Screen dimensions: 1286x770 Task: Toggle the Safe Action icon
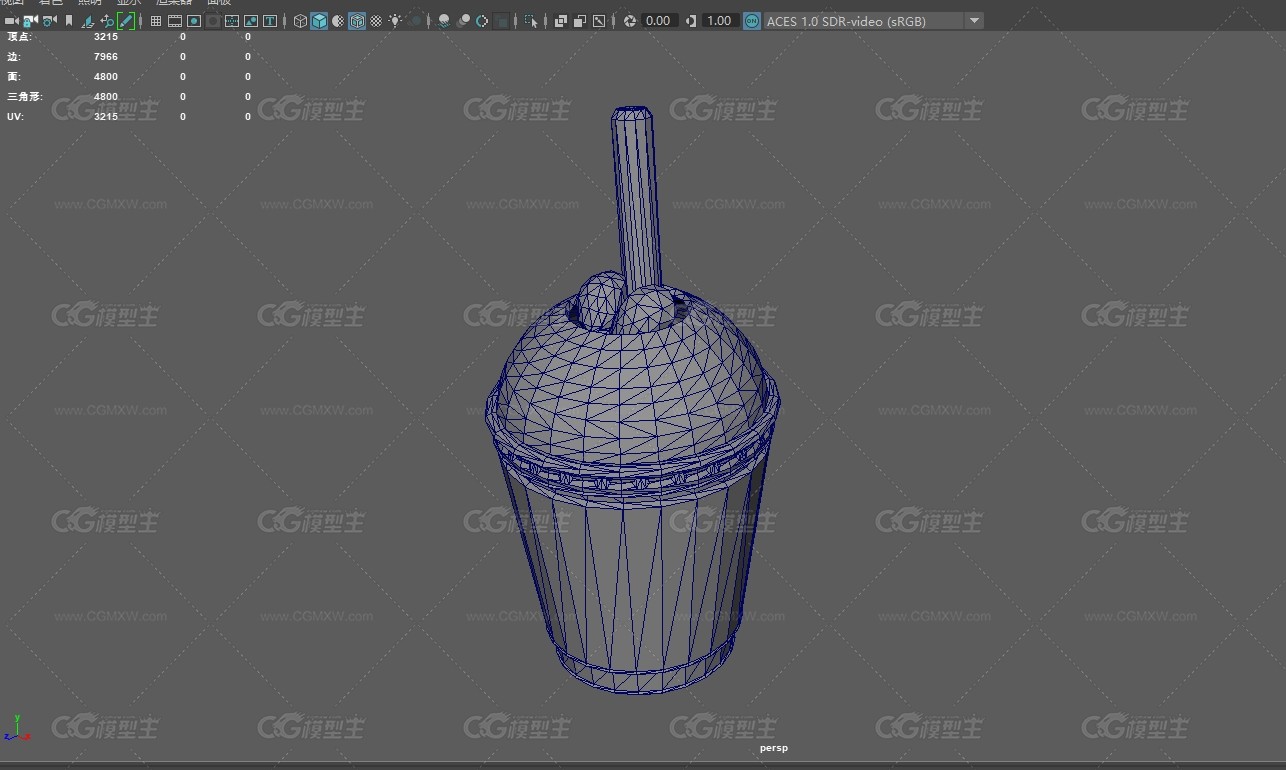point(251,20)
